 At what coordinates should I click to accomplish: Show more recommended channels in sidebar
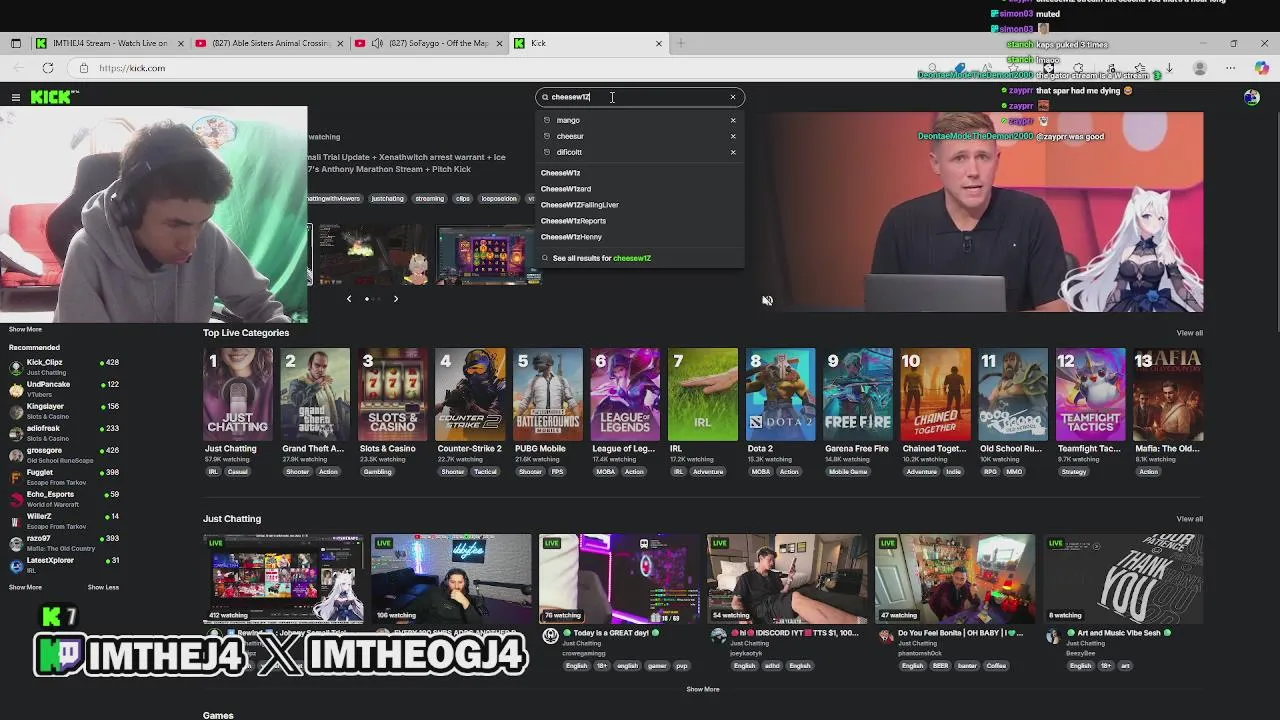pos(25,587)
